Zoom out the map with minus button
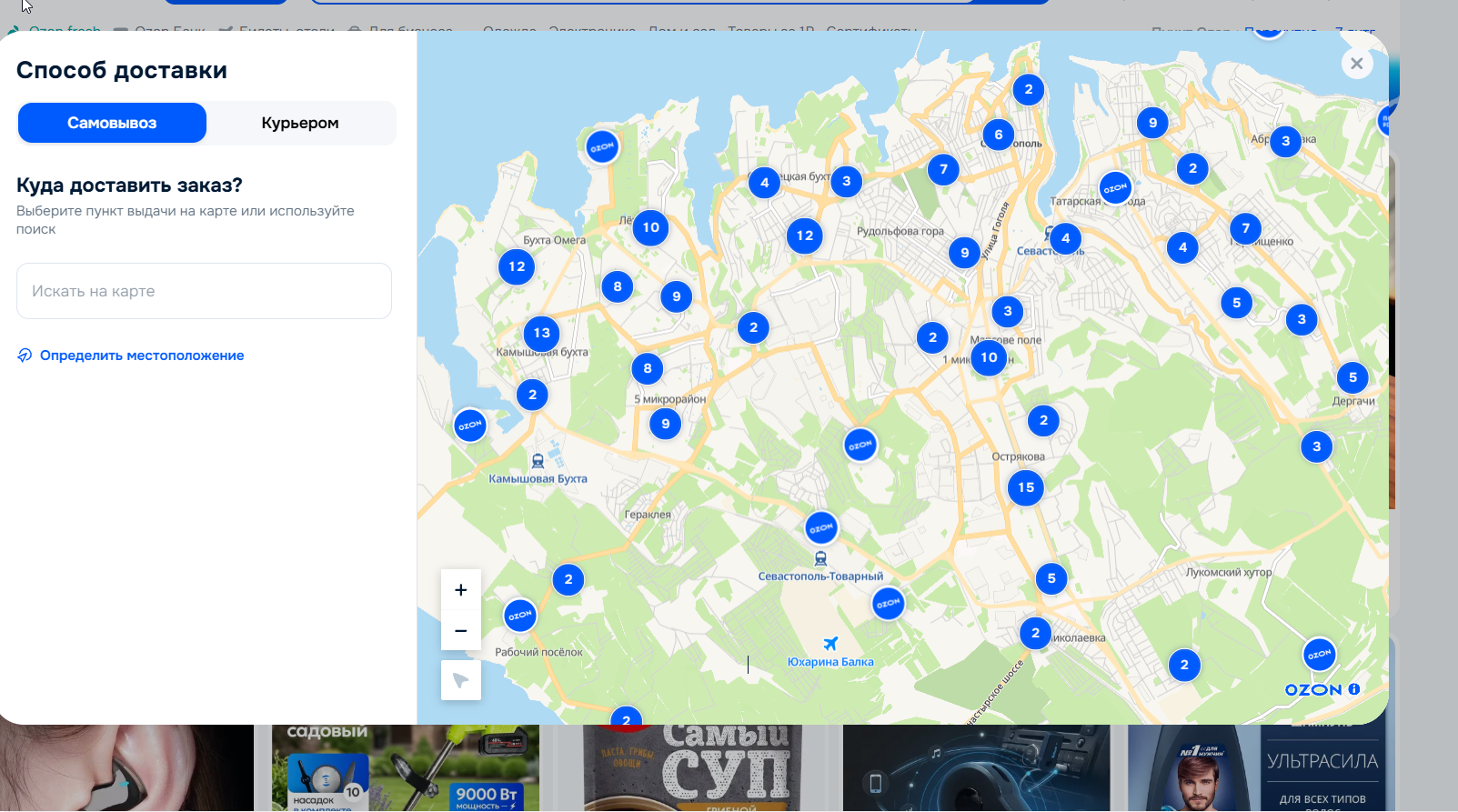The image size is (1458, 812). pos(461,630)
